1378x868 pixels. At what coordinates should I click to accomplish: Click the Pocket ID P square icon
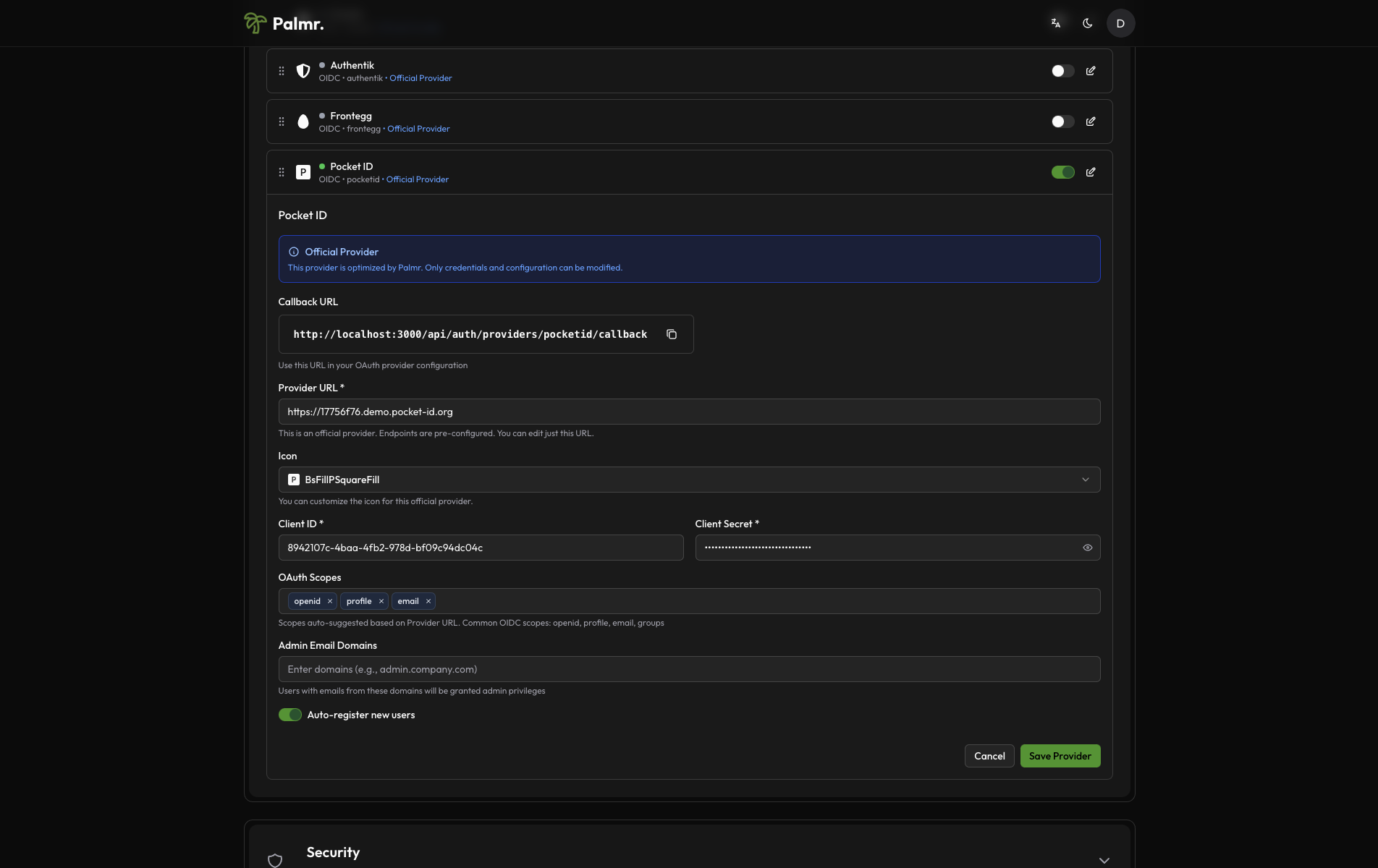303,172
